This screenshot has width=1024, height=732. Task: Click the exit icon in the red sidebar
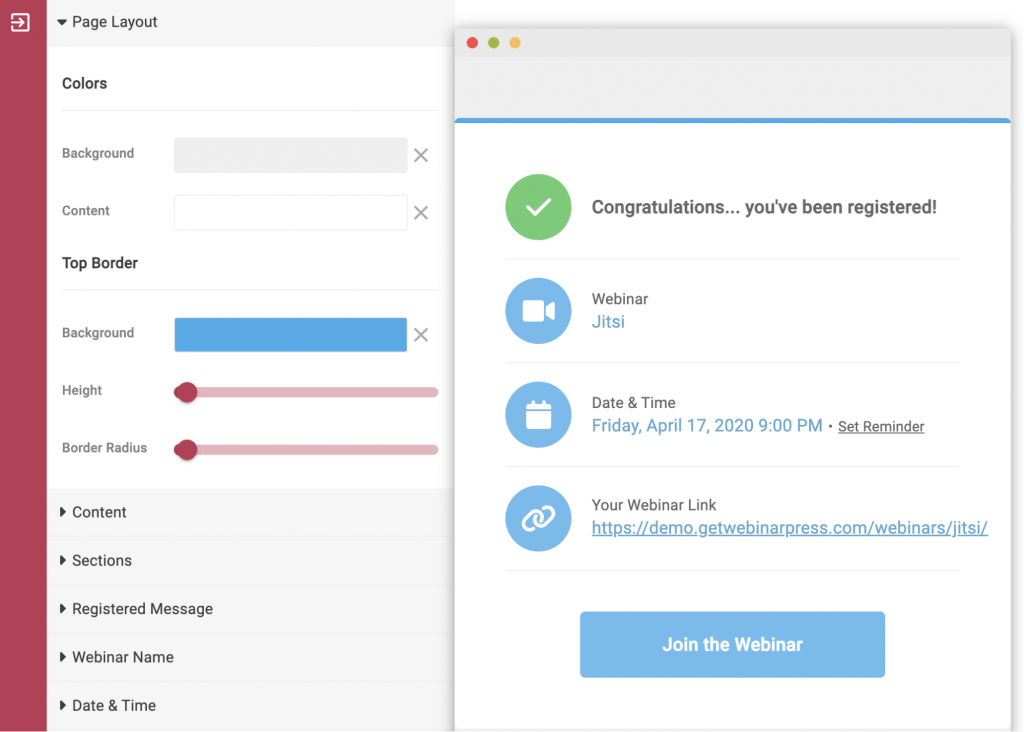tap(20, 24)
